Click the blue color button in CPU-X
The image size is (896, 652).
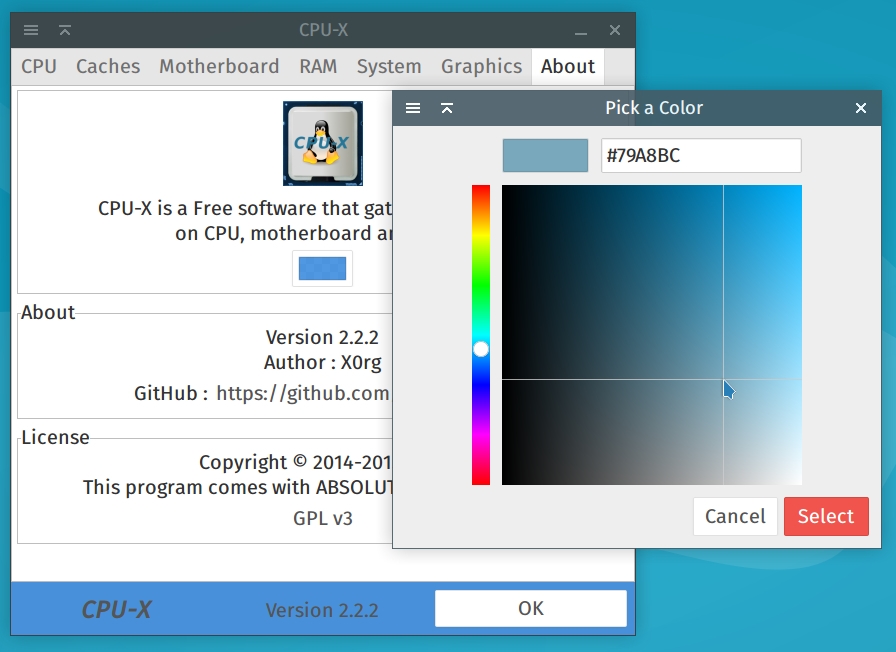(322, 268)
